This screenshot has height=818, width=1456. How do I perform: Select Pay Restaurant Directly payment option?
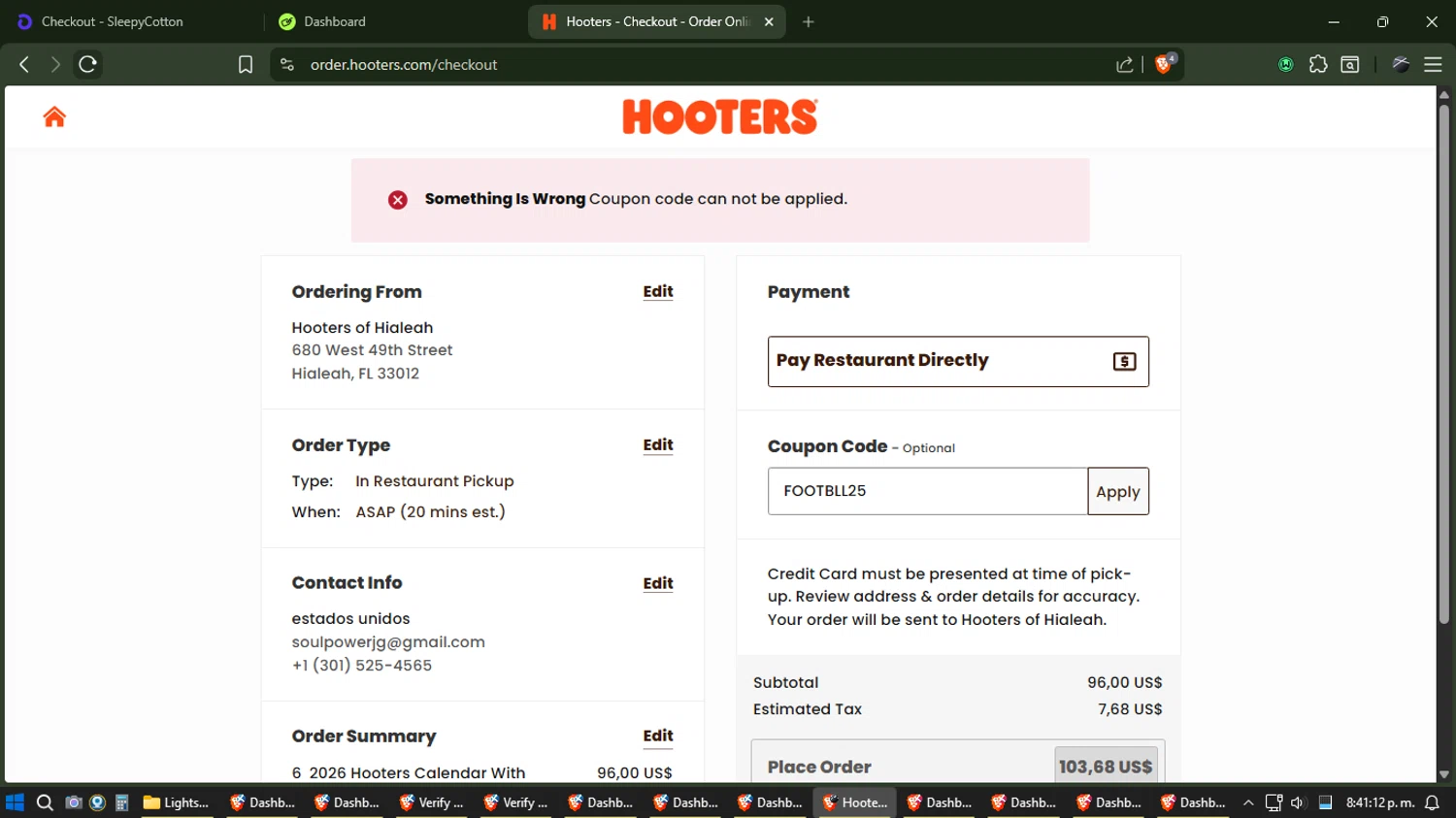[x=958, y=361]
